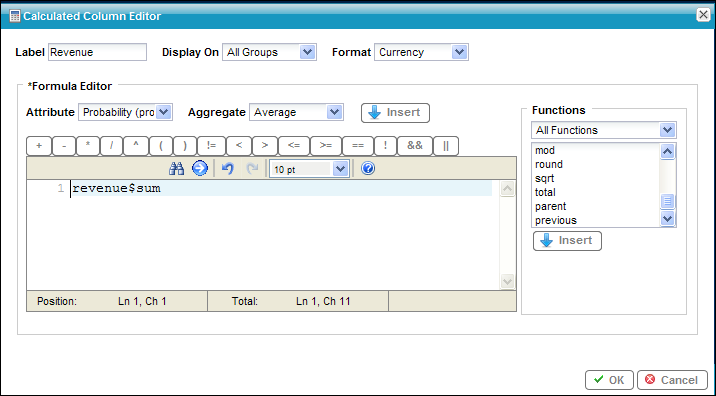Insert the plus operator
The height and width of the screenshot is (396, 716).
pos(39,146)
